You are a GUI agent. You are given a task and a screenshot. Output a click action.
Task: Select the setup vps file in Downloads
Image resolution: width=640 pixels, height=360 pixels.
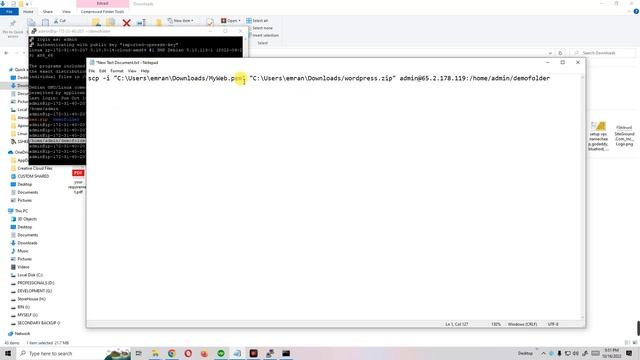pos(598,136)
